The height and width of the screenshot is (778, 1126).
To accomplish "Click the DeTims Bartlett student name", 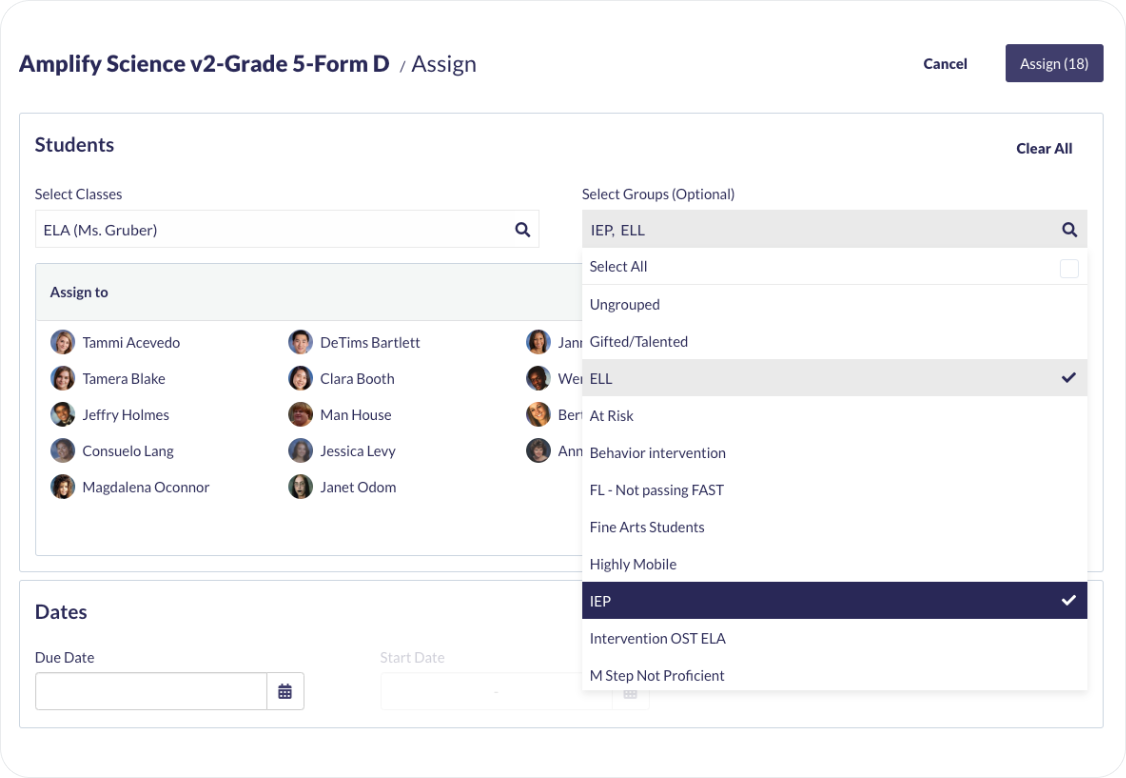I will click(370, 343).
